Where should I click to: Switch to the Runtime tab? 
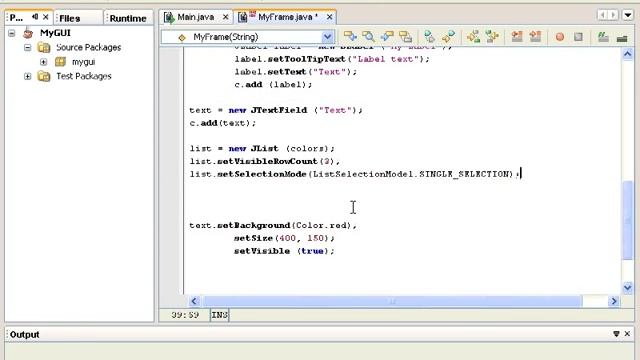128,18
